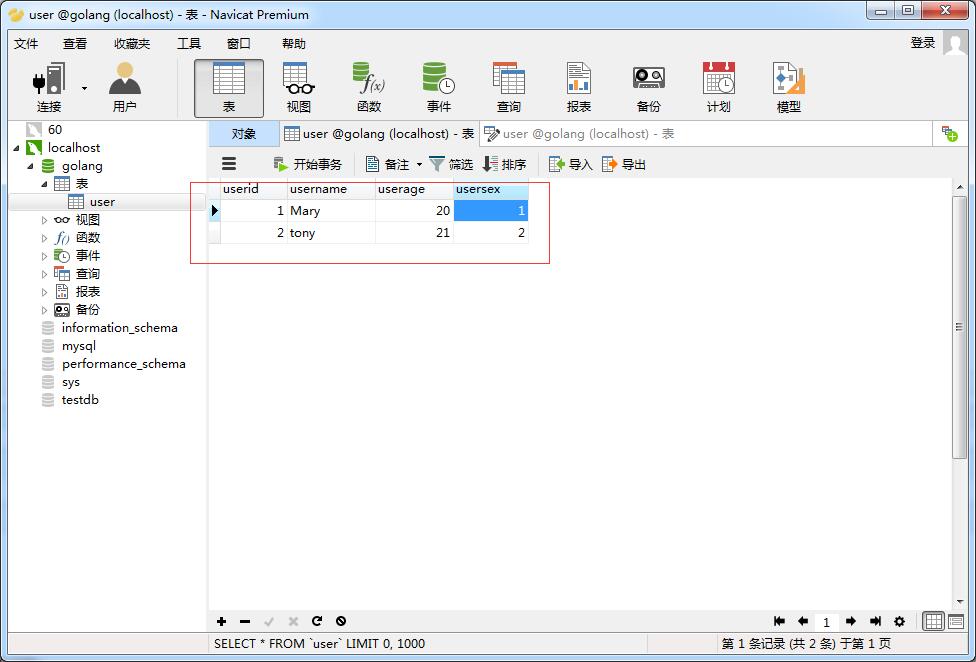Open the 查询 (Query) toolbar icon
Screen dimensions: 976x662
tap(509, 87)
